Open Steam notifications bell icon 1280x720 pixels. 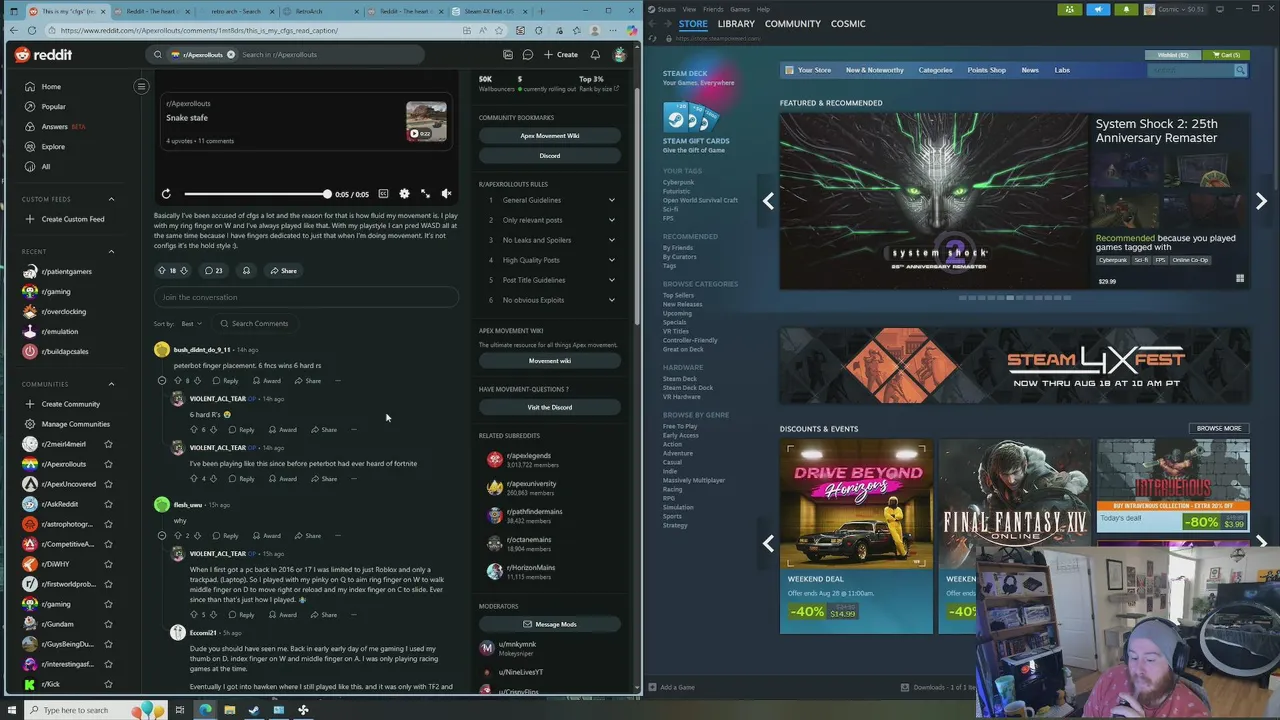[x=1126, y=9]
